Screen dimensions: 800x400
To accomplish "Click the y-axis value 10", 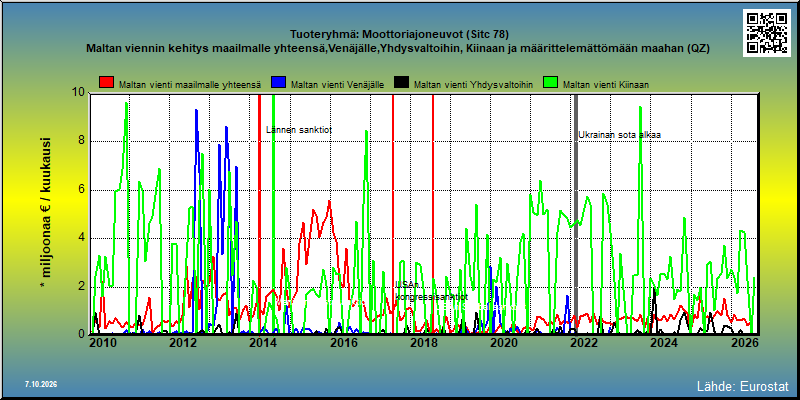I will (79, 93).
